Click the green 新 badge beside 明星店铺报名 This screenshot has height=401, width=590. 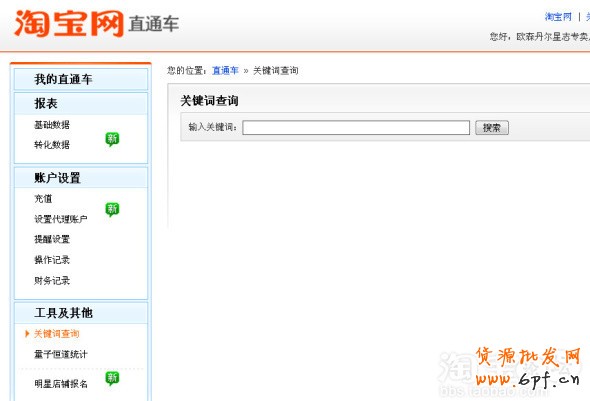coord(112,378)
